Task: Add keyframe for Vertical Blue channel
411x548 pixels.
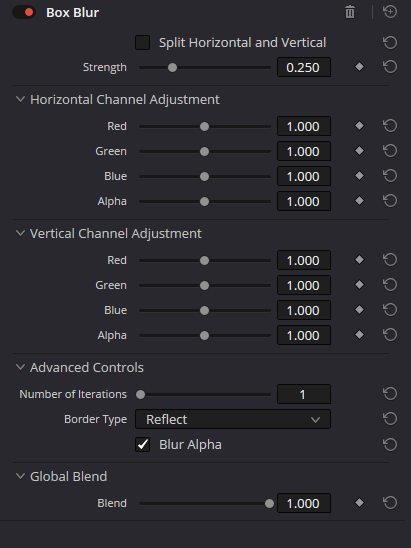Action: tap(359, 310)
